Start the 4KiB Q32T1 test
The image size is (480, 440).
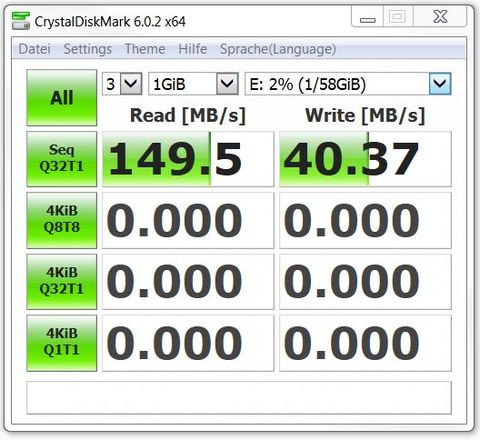coord(62,282)
